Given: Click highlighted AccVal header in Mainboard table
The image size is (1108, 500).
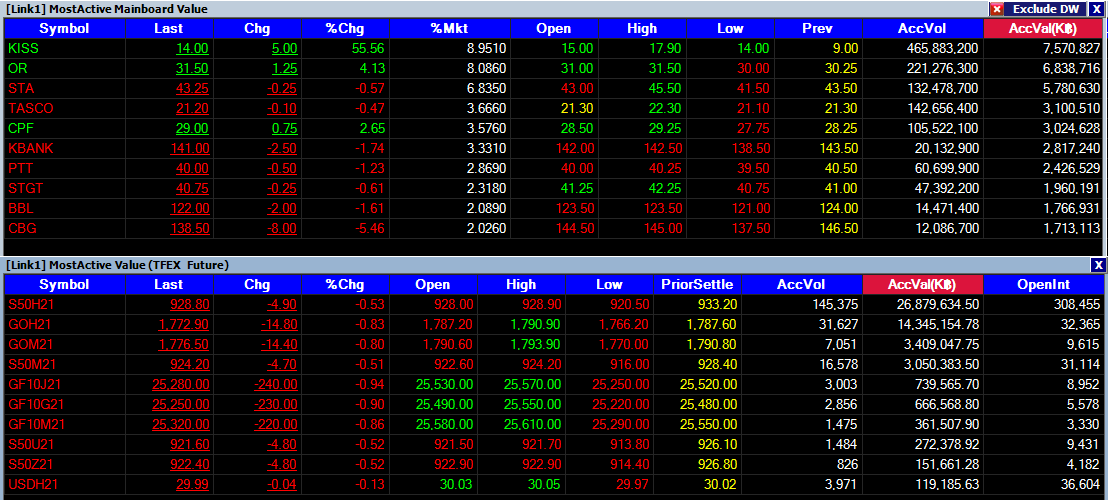Looking at the screenshot, I should click(x=1043, y=29).
